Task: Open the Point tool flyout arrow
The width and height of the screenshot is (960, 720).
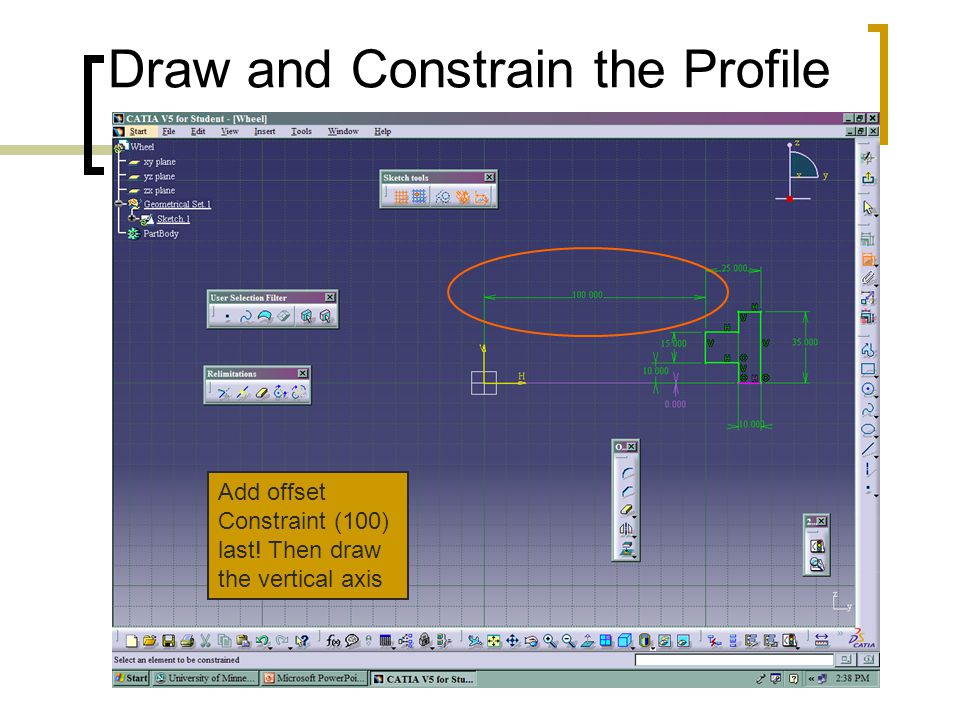Action: click(x=876, y=495)
